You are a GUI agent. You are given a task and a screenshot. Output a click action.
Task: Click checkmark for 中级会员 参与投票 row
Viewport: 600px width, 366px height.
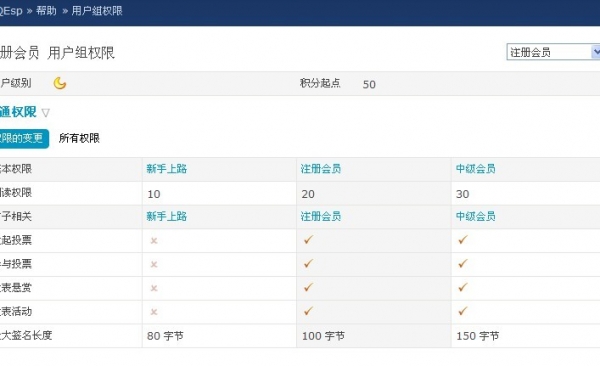pos(463,264)
